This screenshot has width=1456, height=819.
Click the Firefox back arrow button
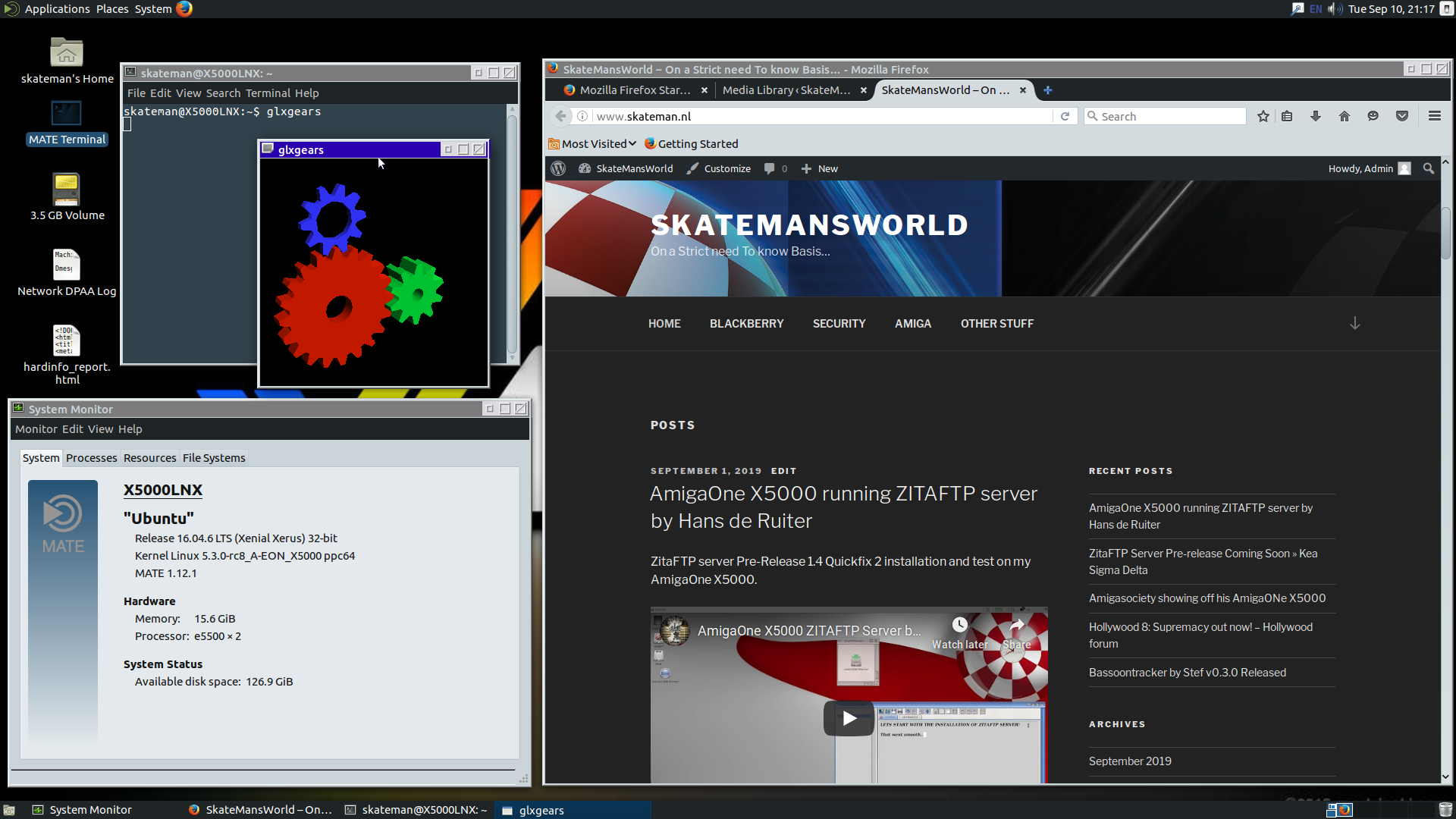(x=560, y=116)
